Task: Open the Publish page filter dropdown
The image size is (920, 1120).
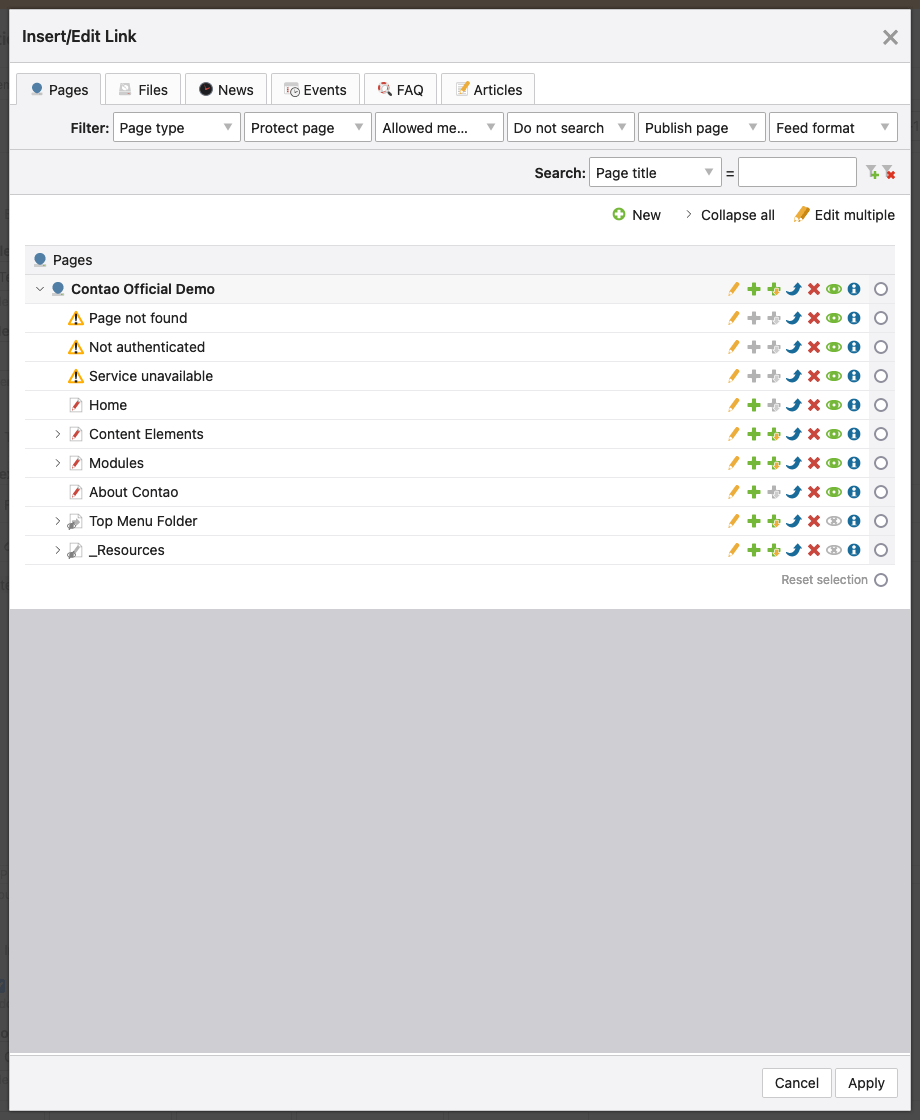Action: [x=701, y=128]
